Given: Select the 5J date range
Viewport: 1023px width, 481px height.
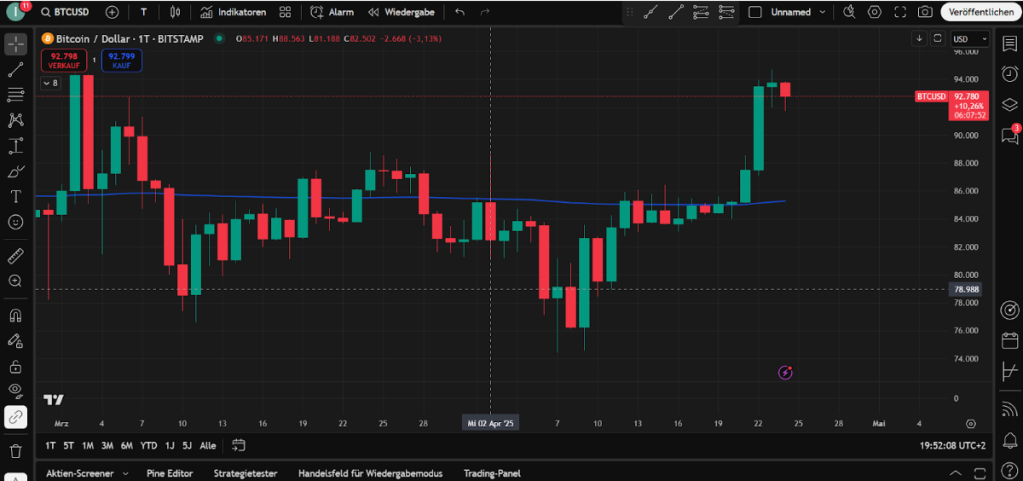Looking at the screenshot, I should (x=187, y=446).
